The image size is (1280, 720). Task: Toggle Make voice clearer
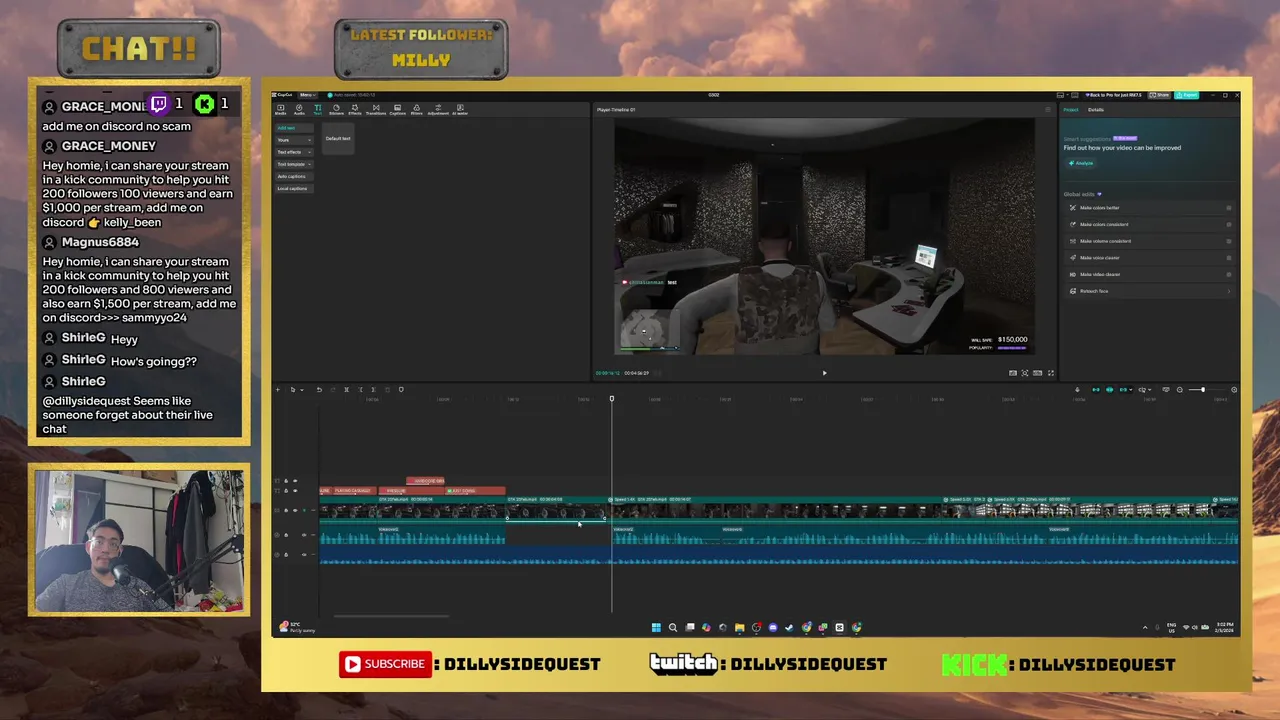1229,258
